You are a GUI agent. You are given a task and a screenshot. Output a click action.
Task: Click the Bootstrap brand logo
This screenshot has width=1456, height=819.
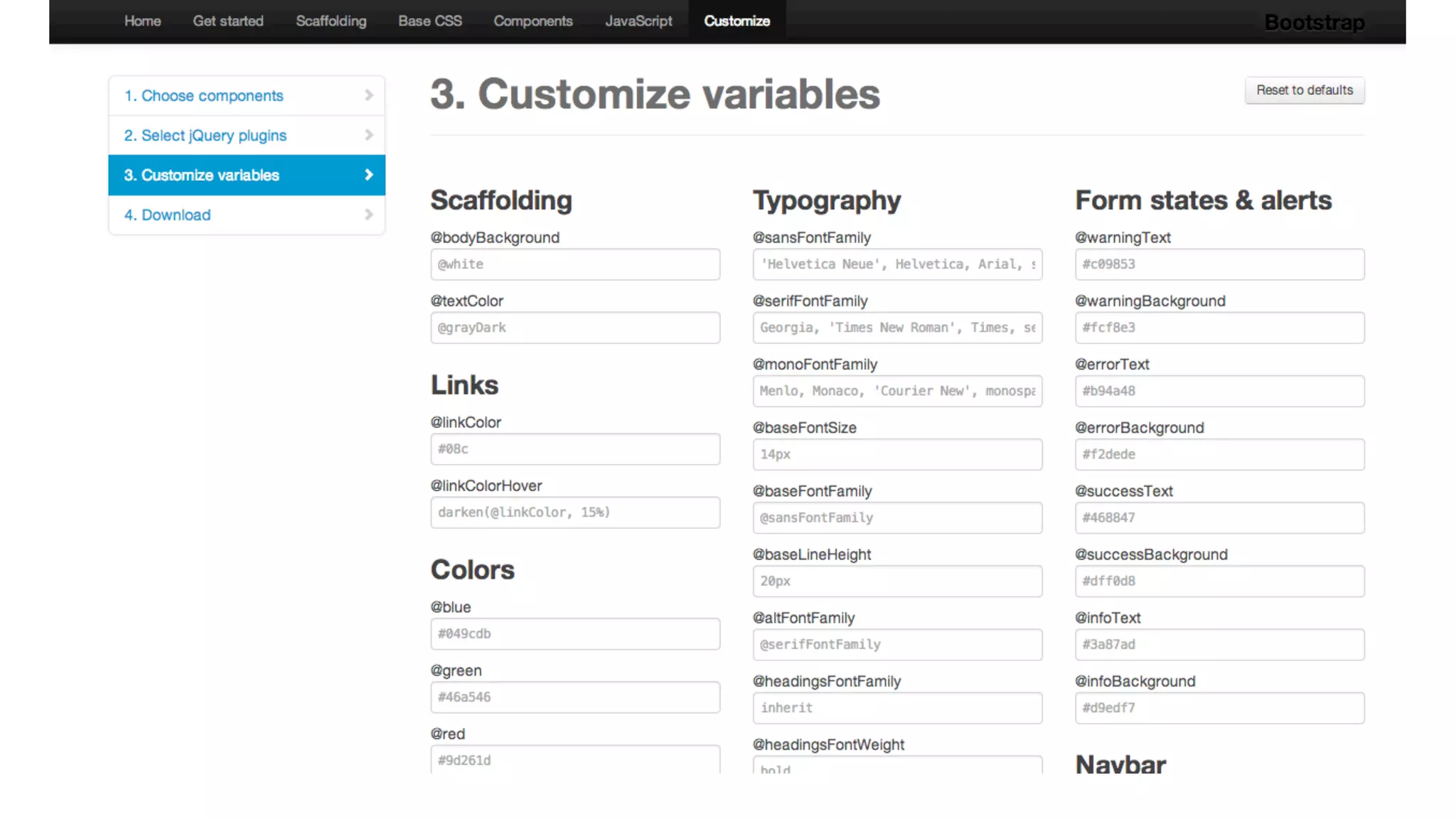pyautogui.click(x=1314, y=23)
